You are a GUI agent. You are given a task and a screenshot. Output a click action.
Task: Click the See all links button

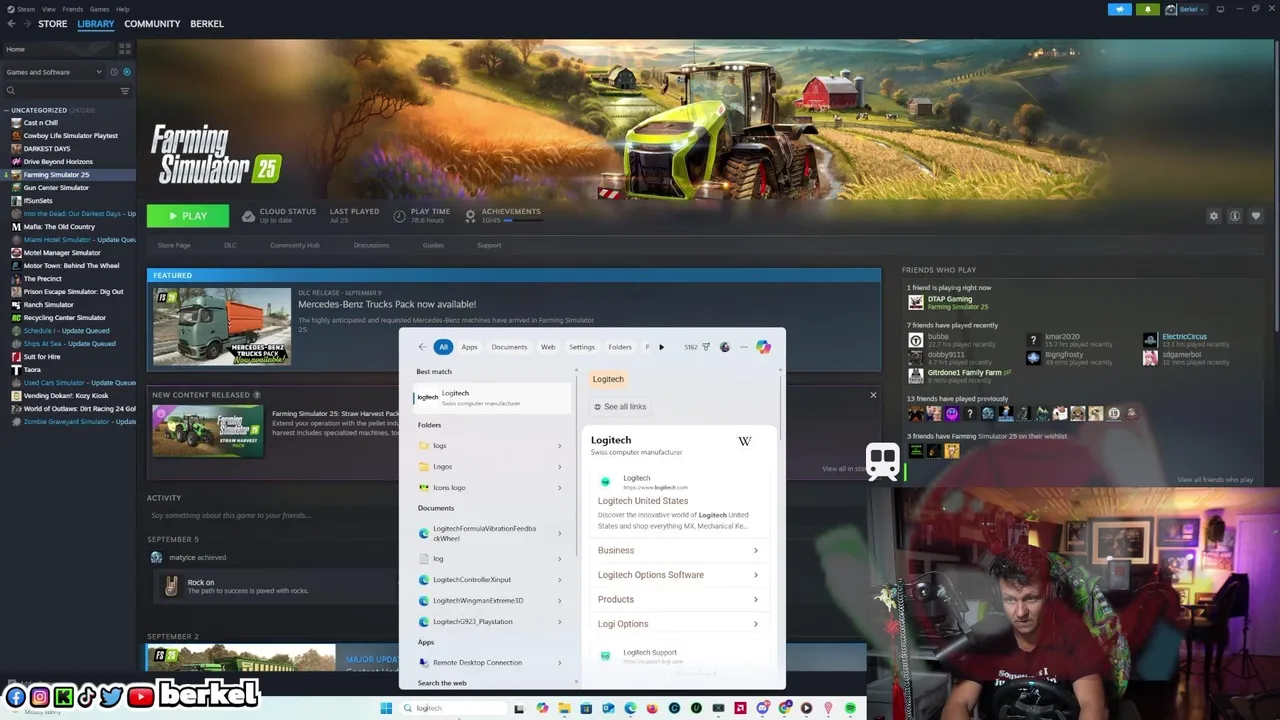click(x=619, y=407)
